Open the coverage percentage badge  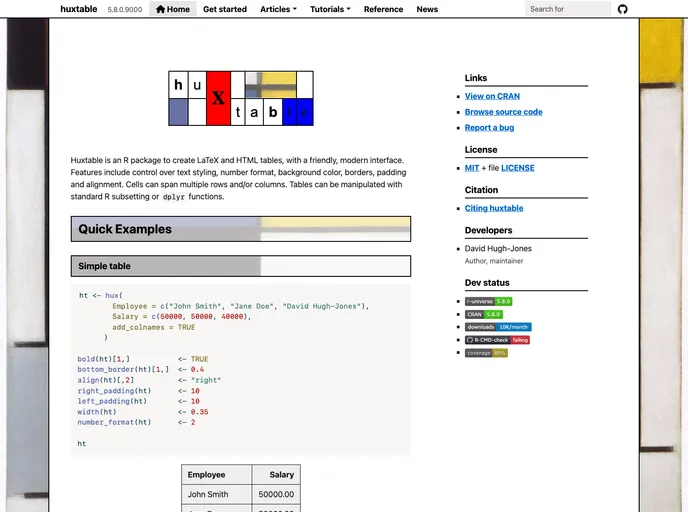coord(486,353)
